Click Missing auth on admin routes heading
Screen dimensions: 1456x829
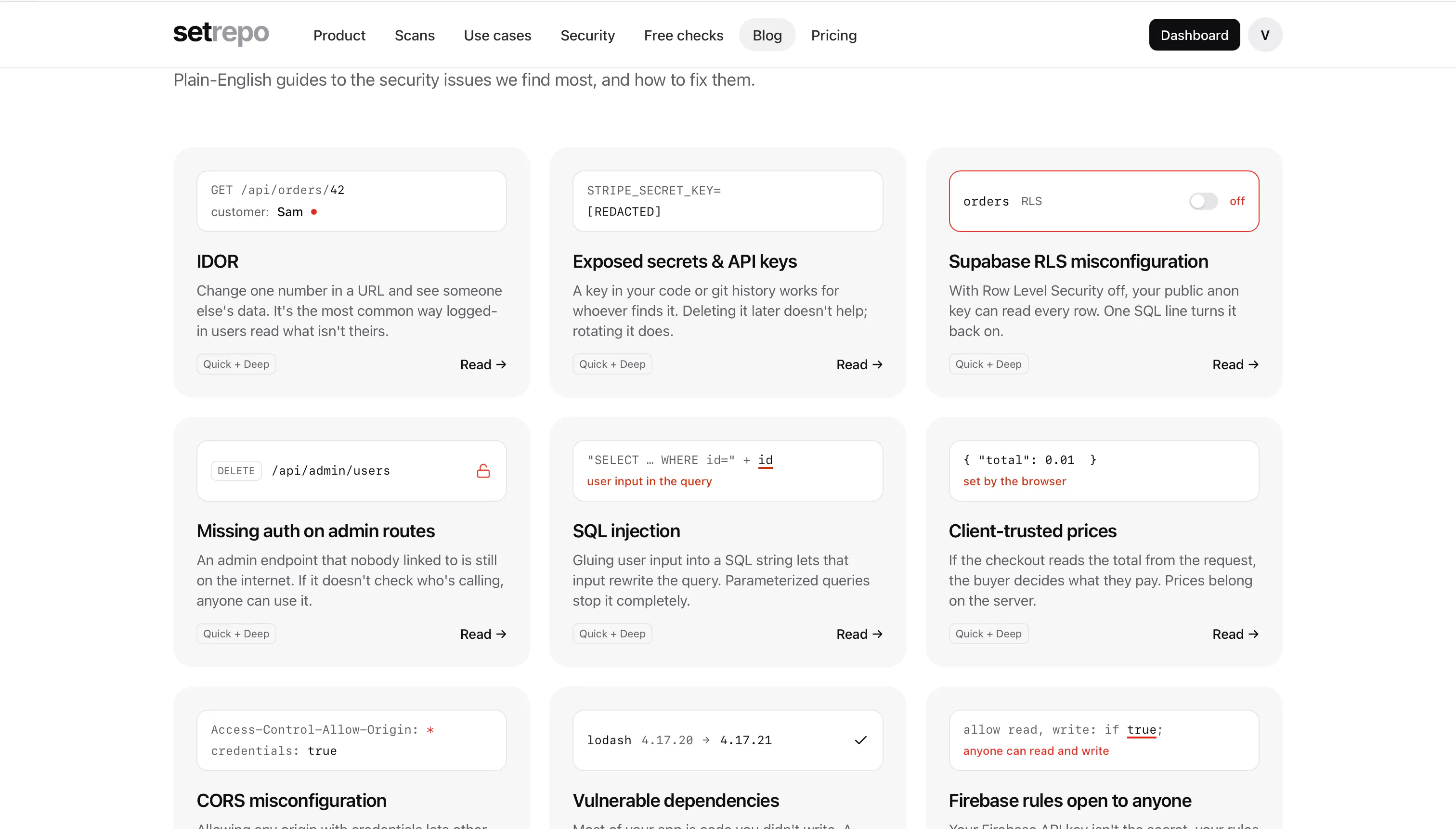point(315,531)
